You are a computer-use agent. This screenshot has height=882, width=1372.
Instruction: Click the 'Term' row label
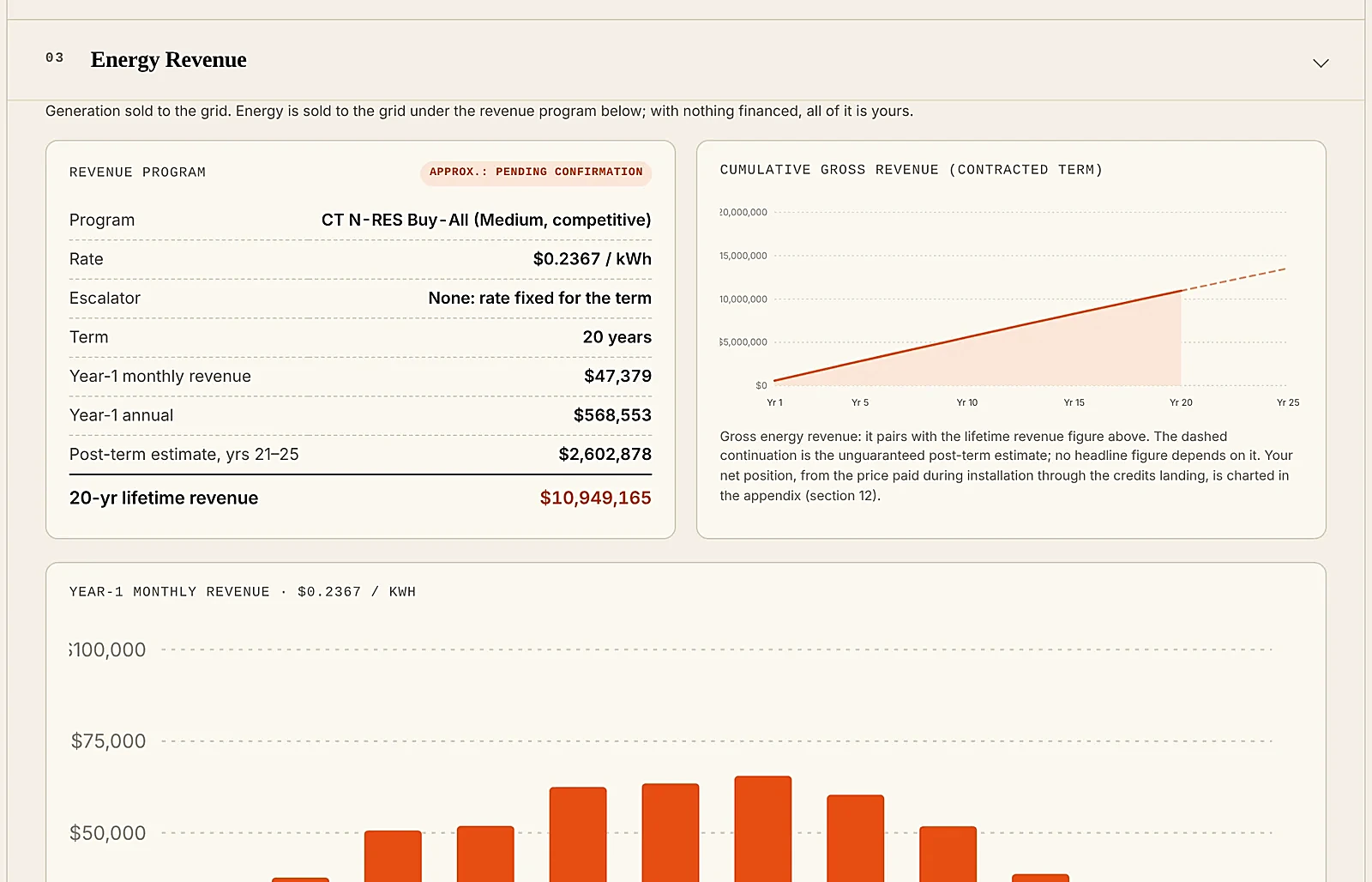tap(89, 337)
